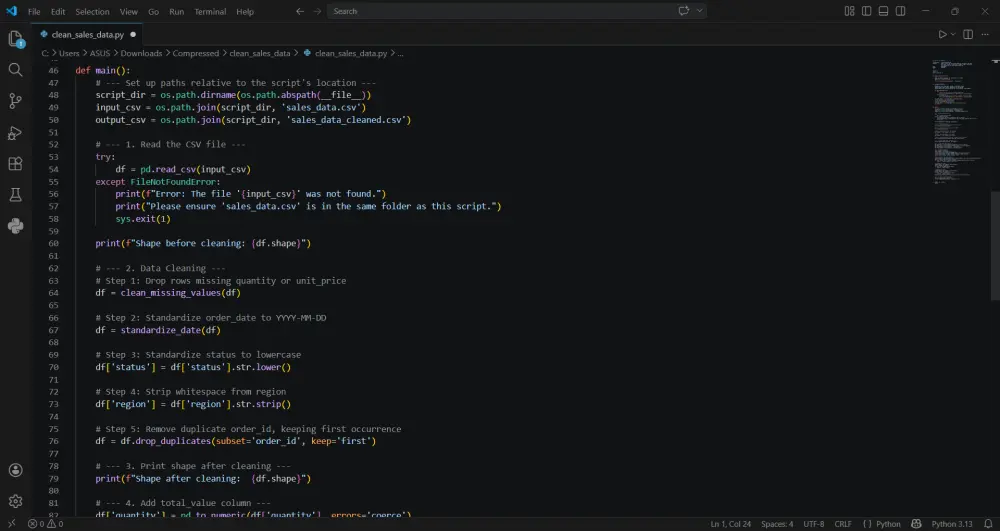Image resolution: width=1000 pixels, height=531 pixels.
Task: Toggle the Primary Side Bar
Action: click(x=867, y=11)
